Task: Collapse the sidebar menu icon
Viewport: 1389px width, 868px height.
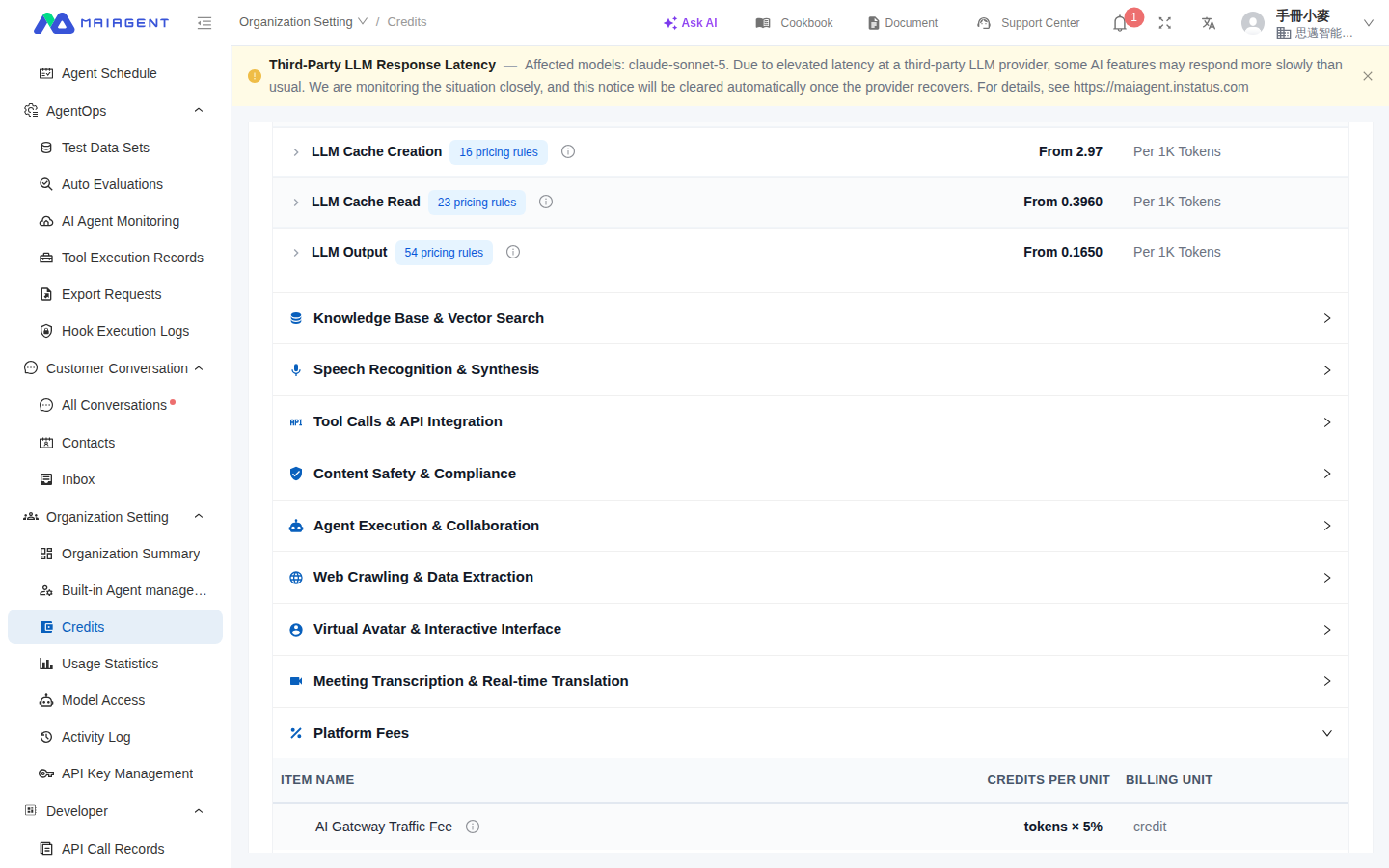Action: pos(204,23)
